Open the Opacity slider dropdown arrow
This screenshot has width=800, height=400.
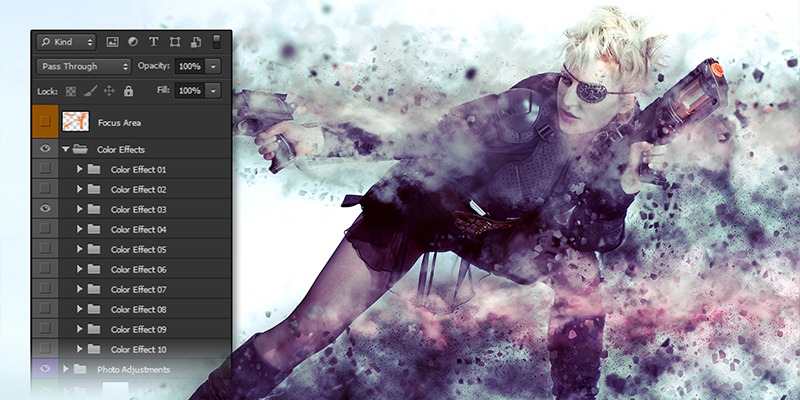coord(214,66)
